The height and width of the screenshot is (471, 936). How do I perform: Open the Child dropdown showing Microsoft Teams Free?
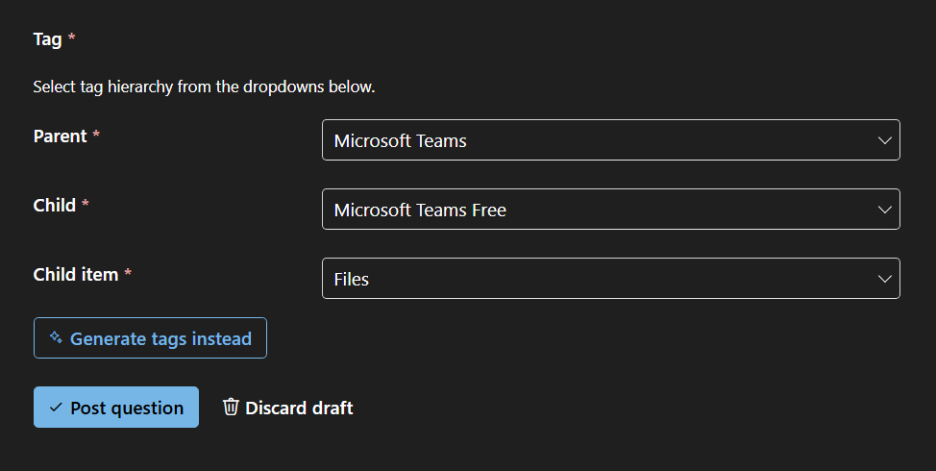click(611, 210)
